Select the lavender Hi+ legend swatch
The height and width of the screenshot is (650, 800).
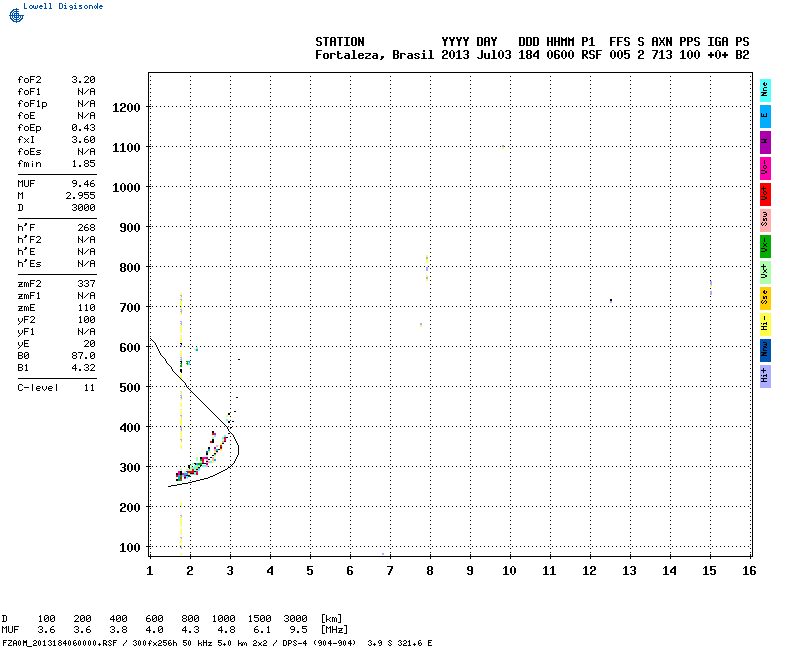pos(765,377)
